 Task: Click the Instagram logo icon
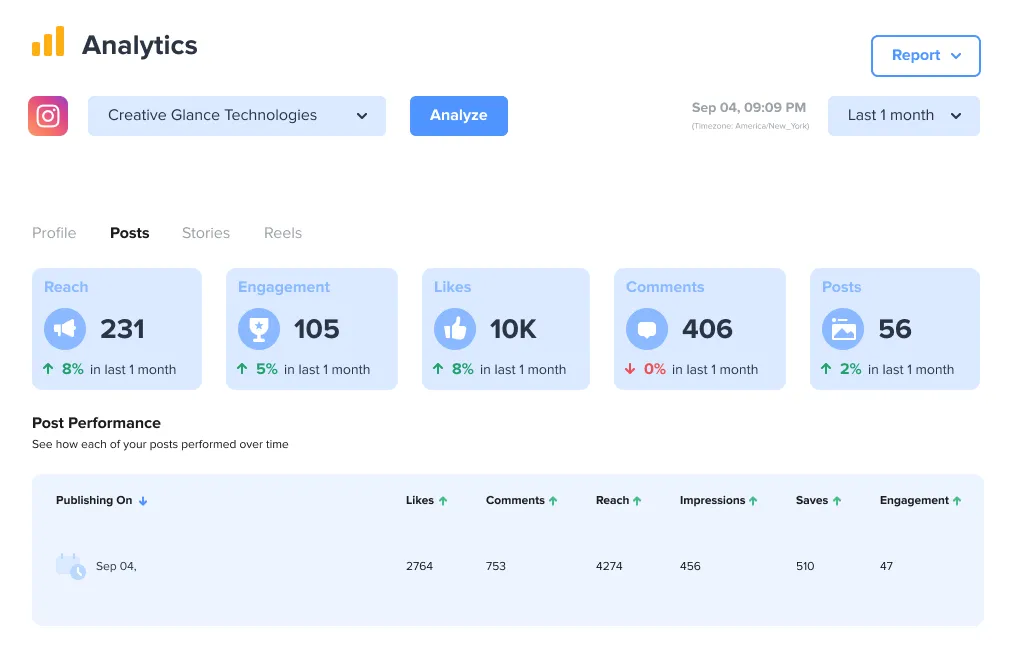[x=48, y=116]
